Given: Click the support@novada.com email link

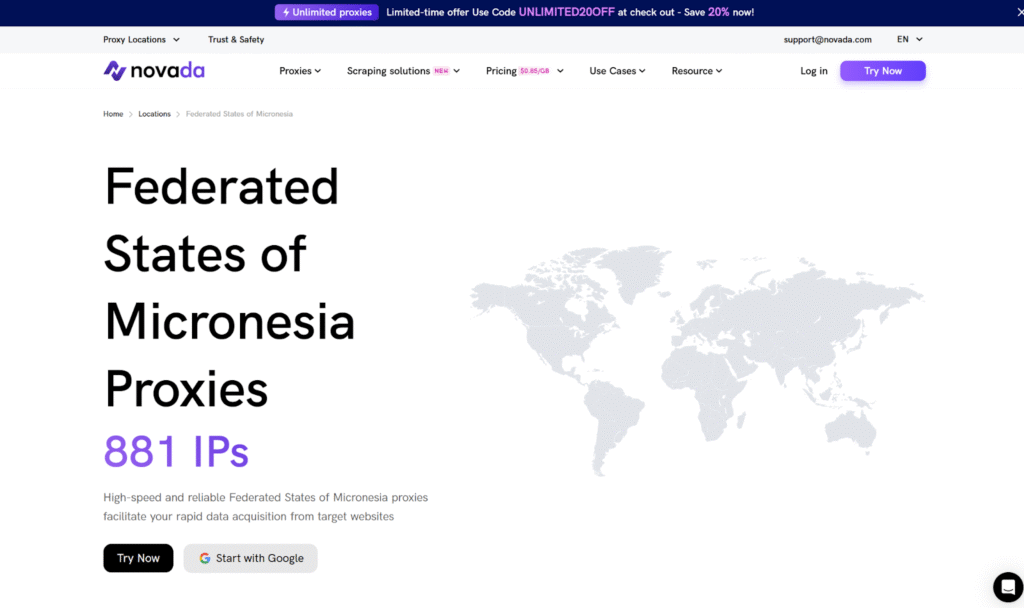Looking at the screenshot, I should [x=827, y=40].
